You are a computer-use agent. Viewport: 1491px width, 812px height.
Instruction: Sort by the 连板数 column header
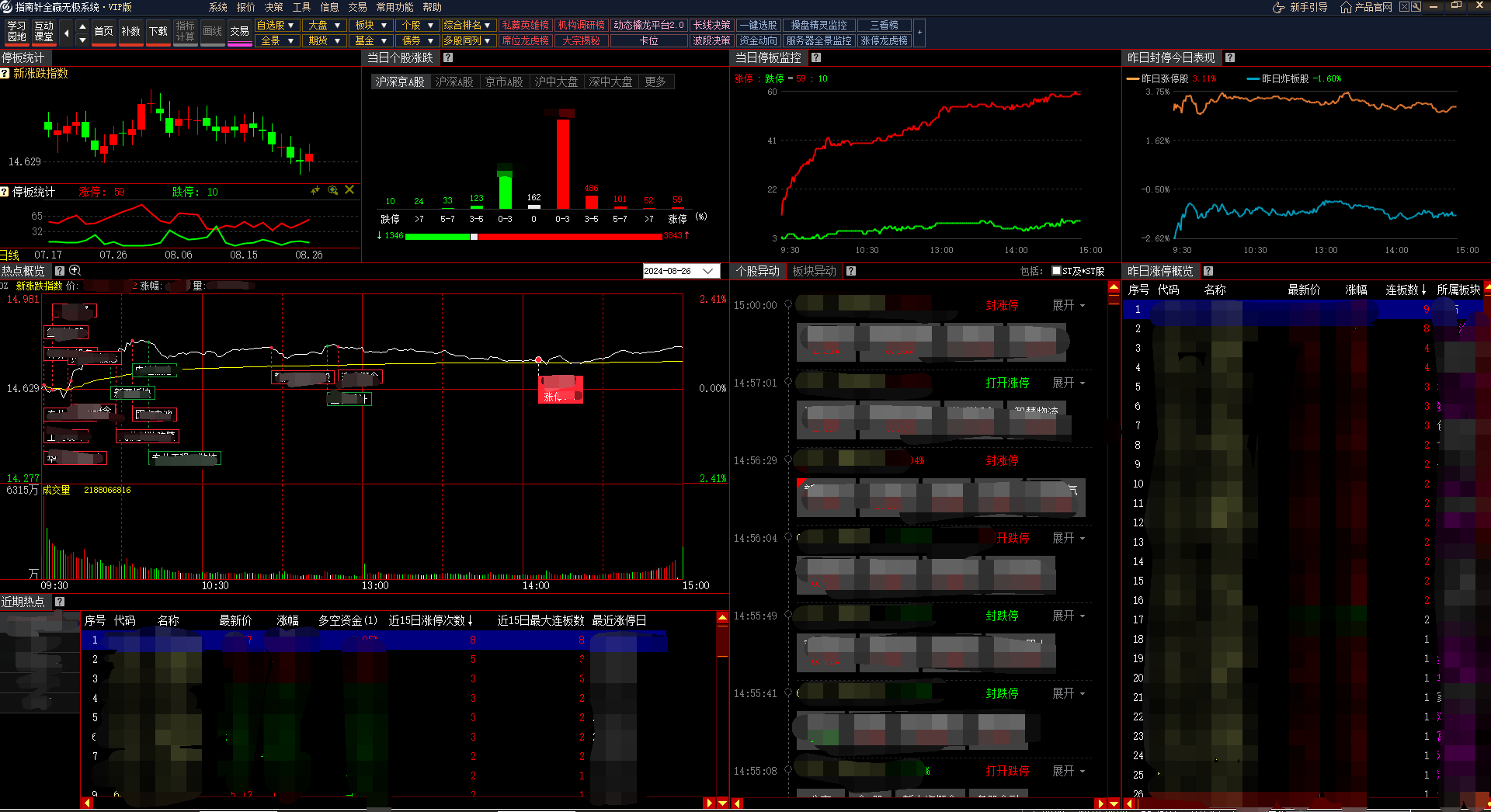pyautogui.click(x=1406, y=290)
